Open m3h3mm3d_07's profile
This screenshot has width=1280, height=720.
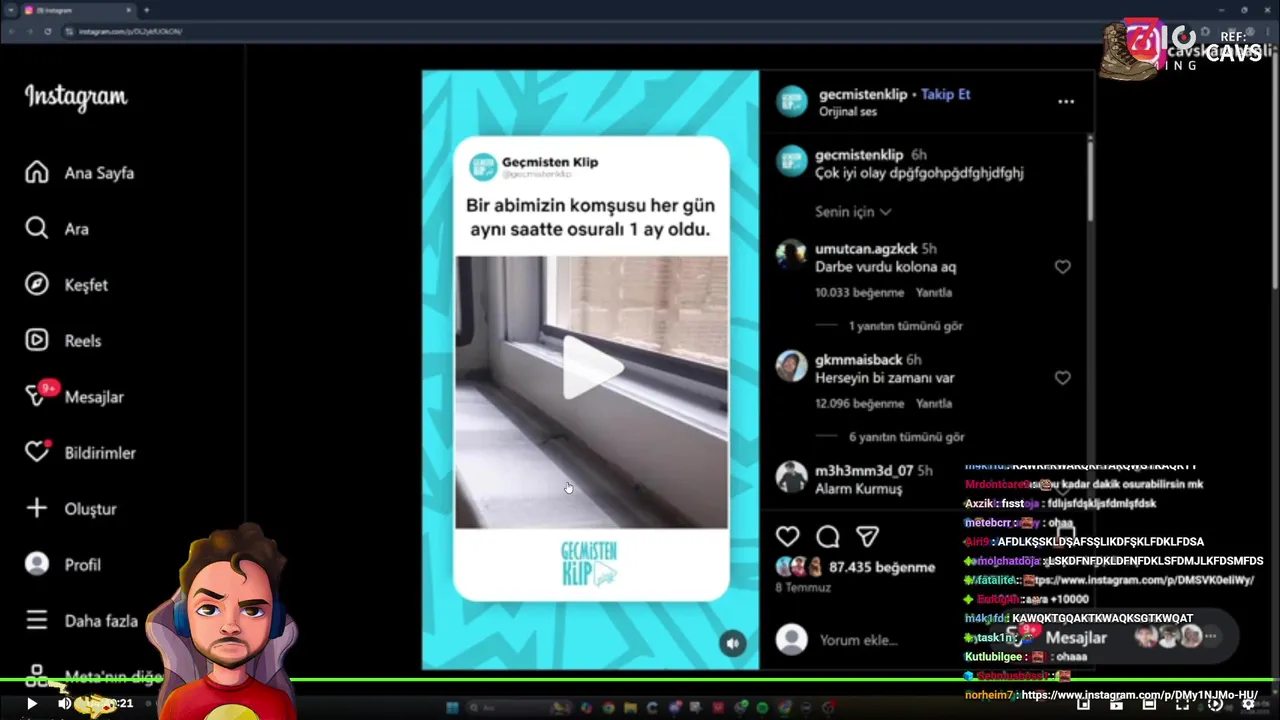click(864, 470)
